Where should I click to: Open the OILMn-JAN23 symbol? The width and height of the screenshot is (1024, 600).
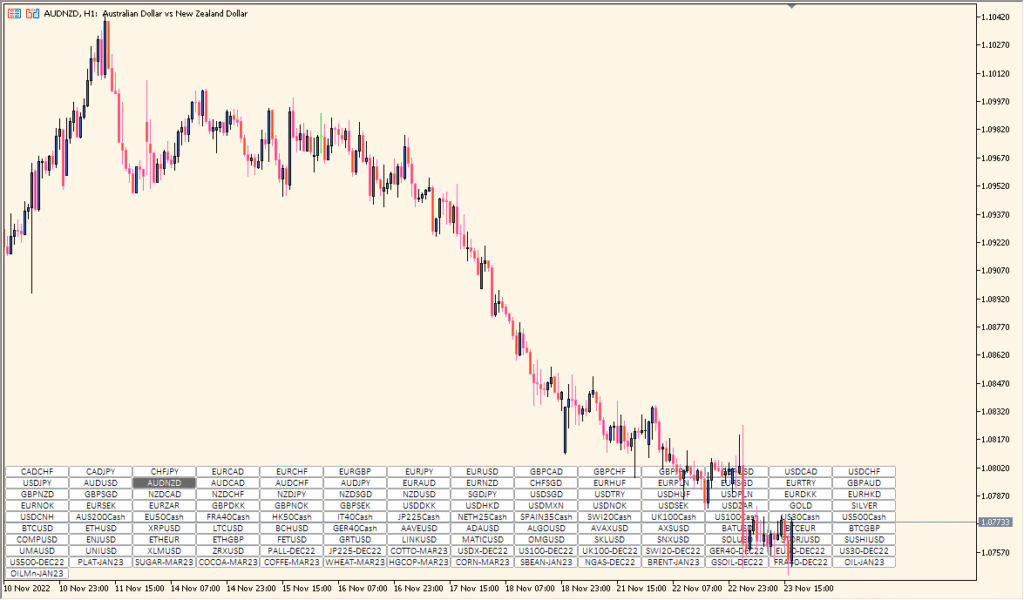click(37, 574)
